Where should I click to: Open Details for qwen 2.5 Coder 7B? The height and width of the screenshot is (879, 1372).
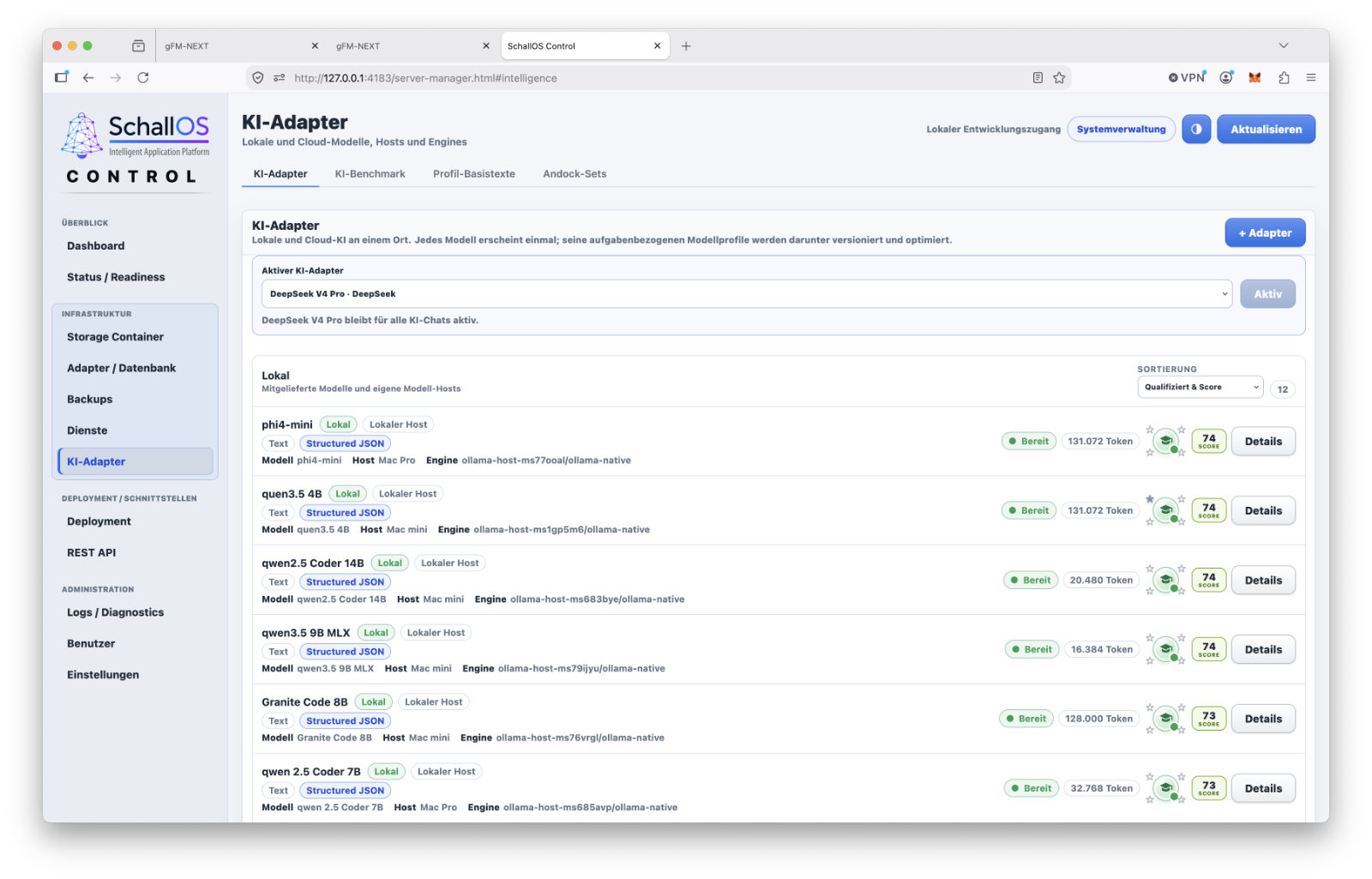(x=1263, y=789)
